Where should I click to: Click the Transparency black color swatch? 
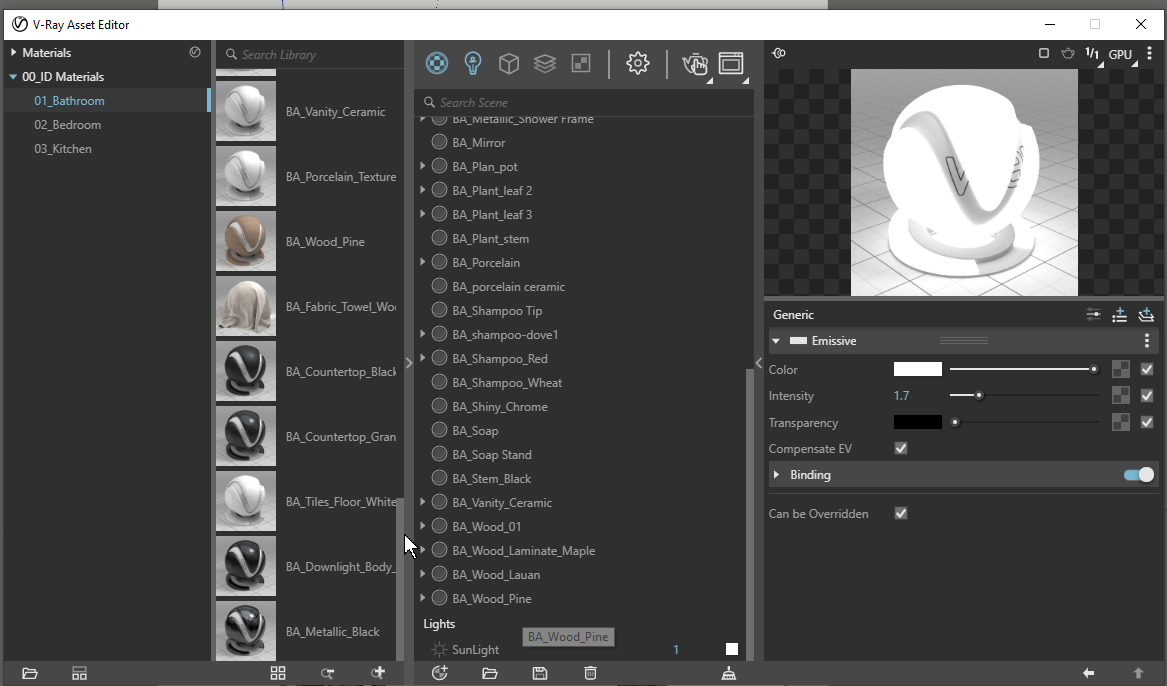(x=918, y=423)
